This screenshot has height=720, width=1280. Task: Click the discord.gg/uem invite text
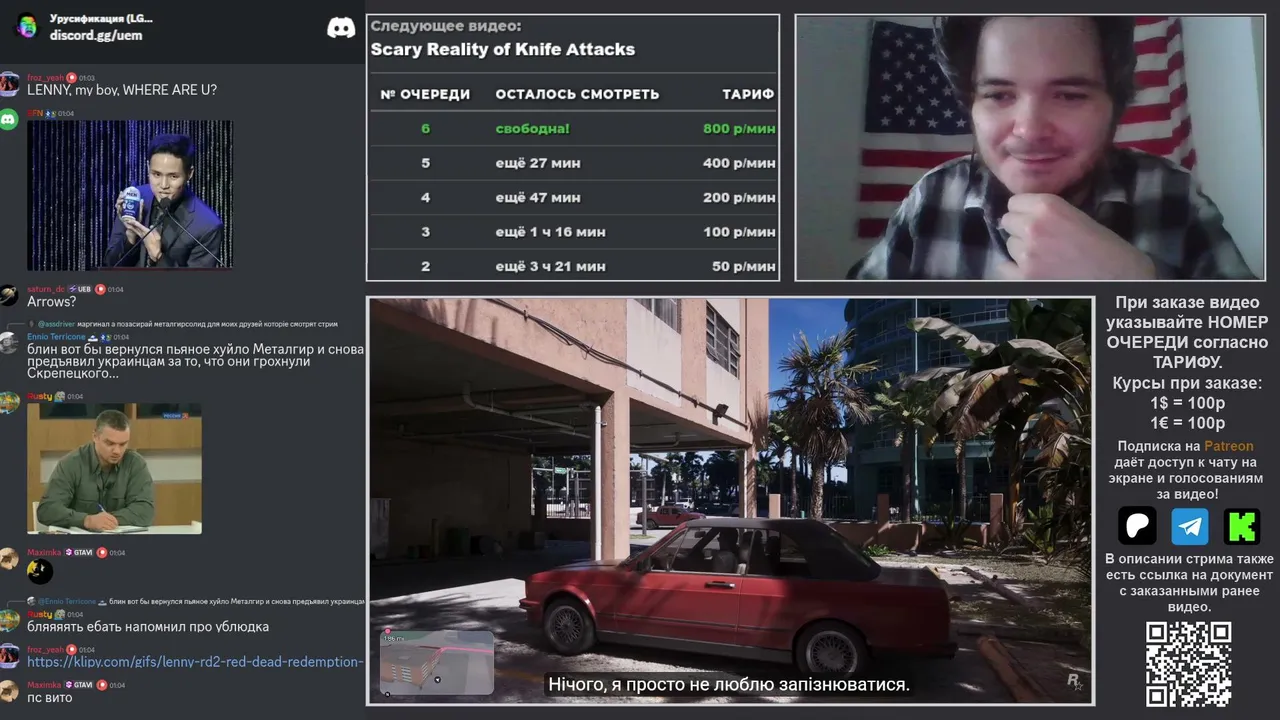(96, 35)
